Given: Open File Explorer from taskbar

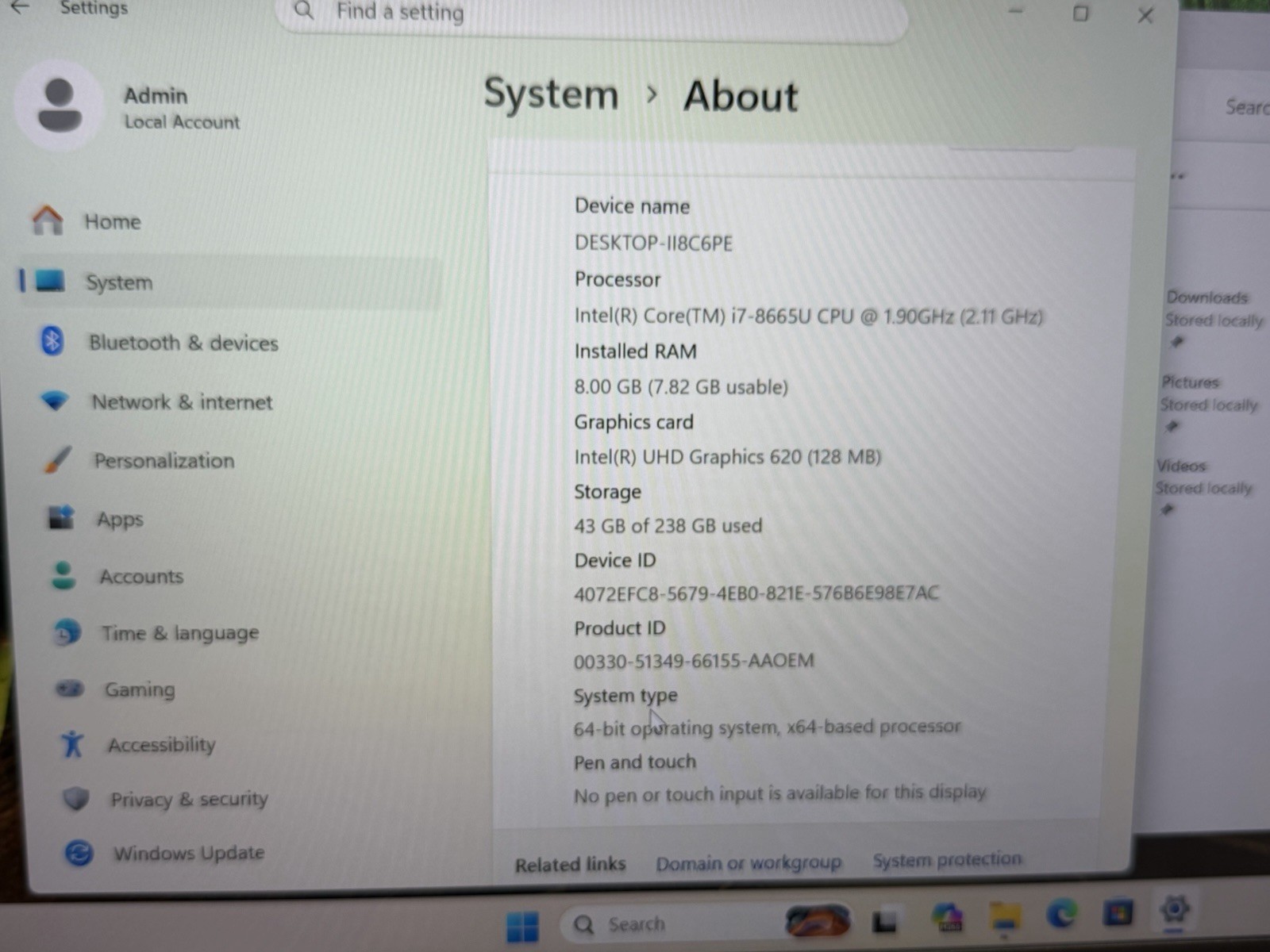Looking at the screenshot, I should tap(1006, 917).
